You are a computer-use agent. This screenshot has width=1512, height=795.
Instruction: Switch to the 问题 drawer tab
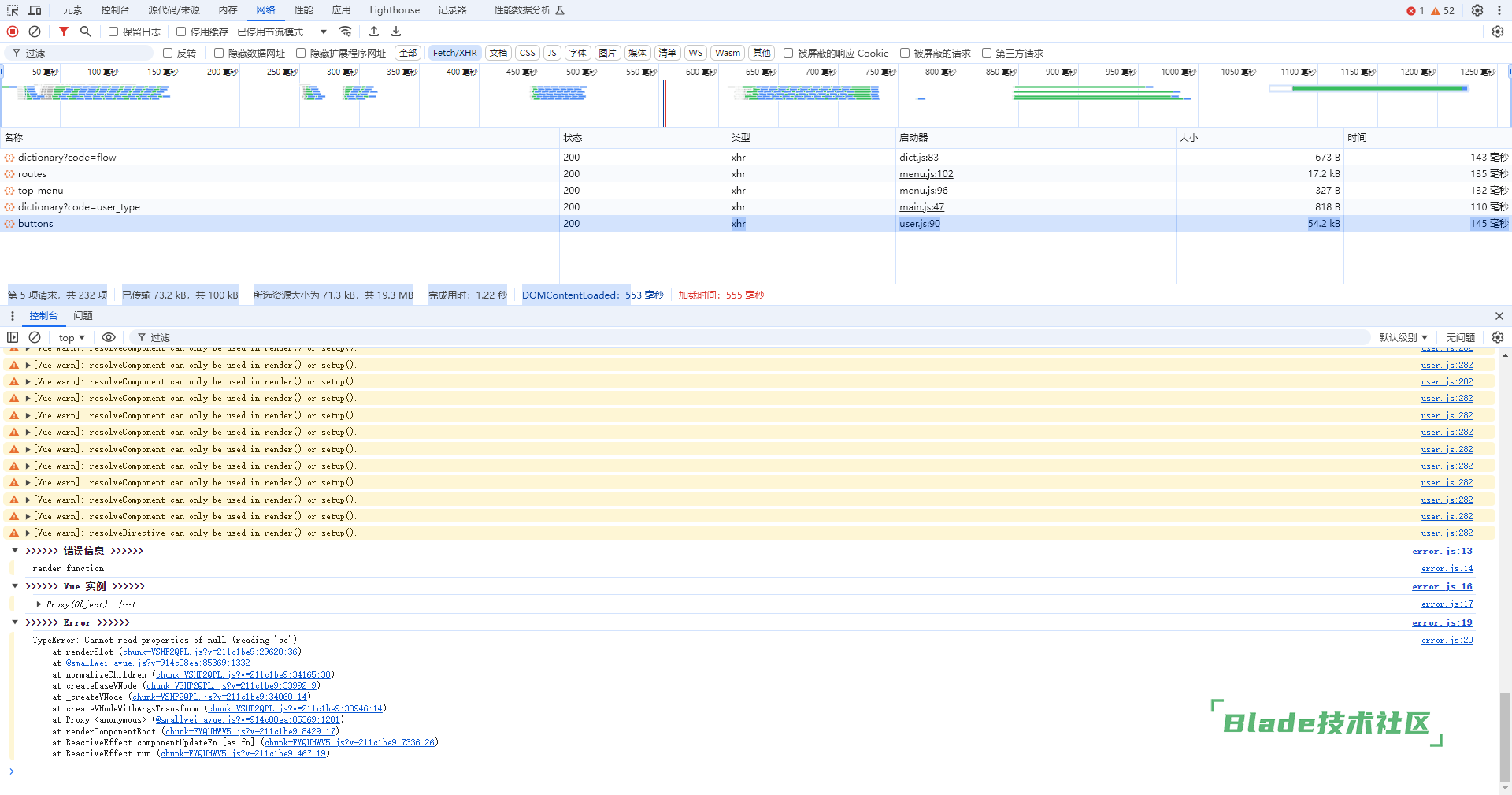(83, 316)
